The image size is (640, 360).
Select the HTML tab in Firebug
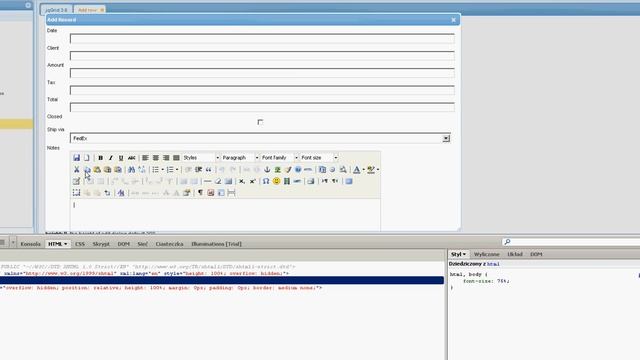point(57,244)
